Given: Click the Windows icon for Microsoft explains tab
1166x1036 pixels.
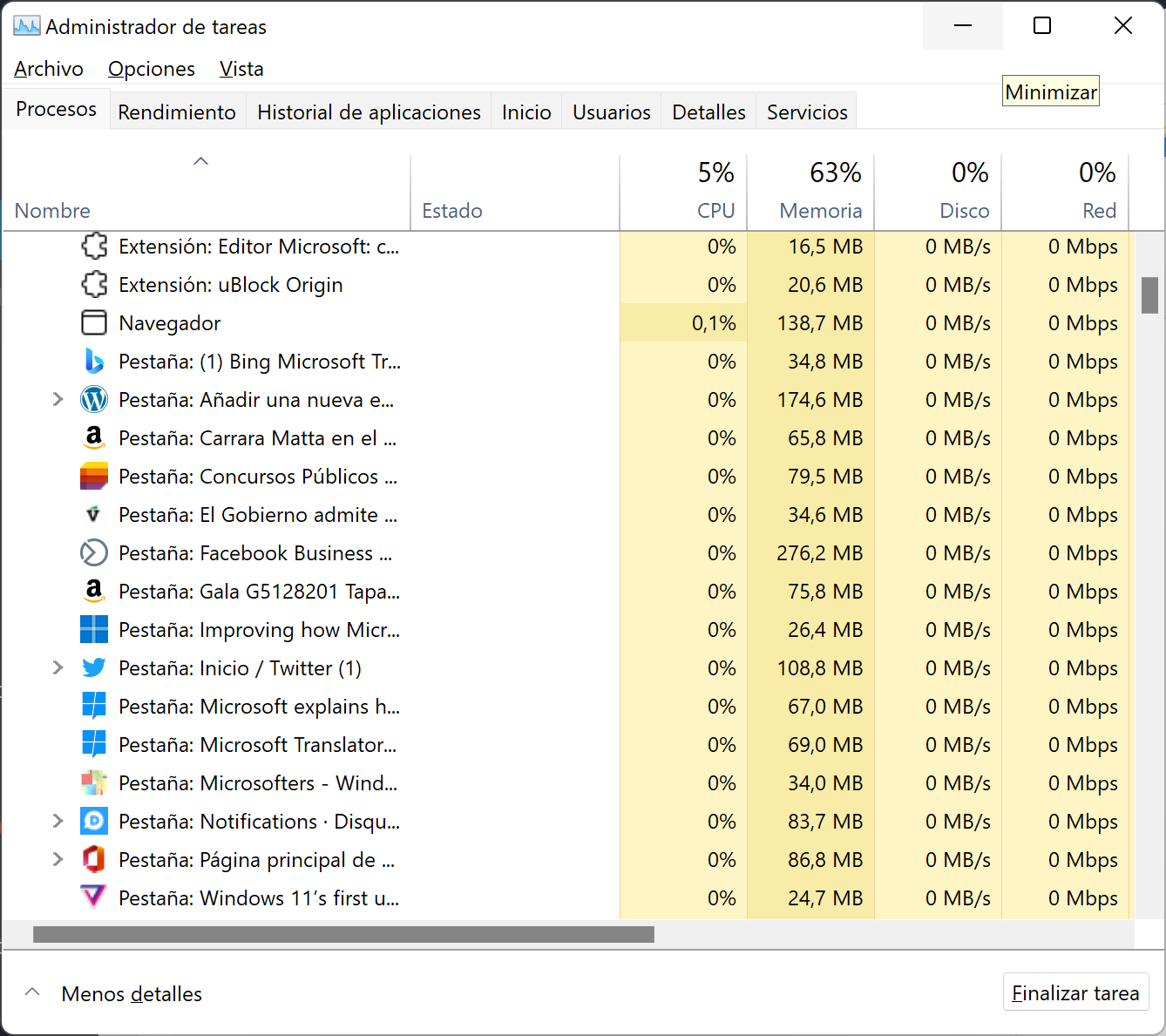Looking at the screenshot, I should (94, 707).
